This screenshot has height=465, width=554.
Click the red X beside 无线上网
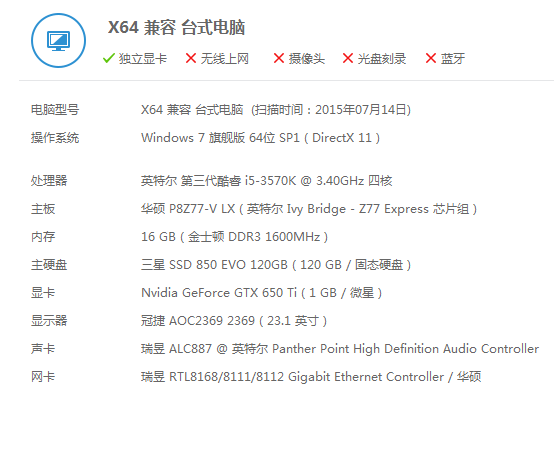coord(191,58)
